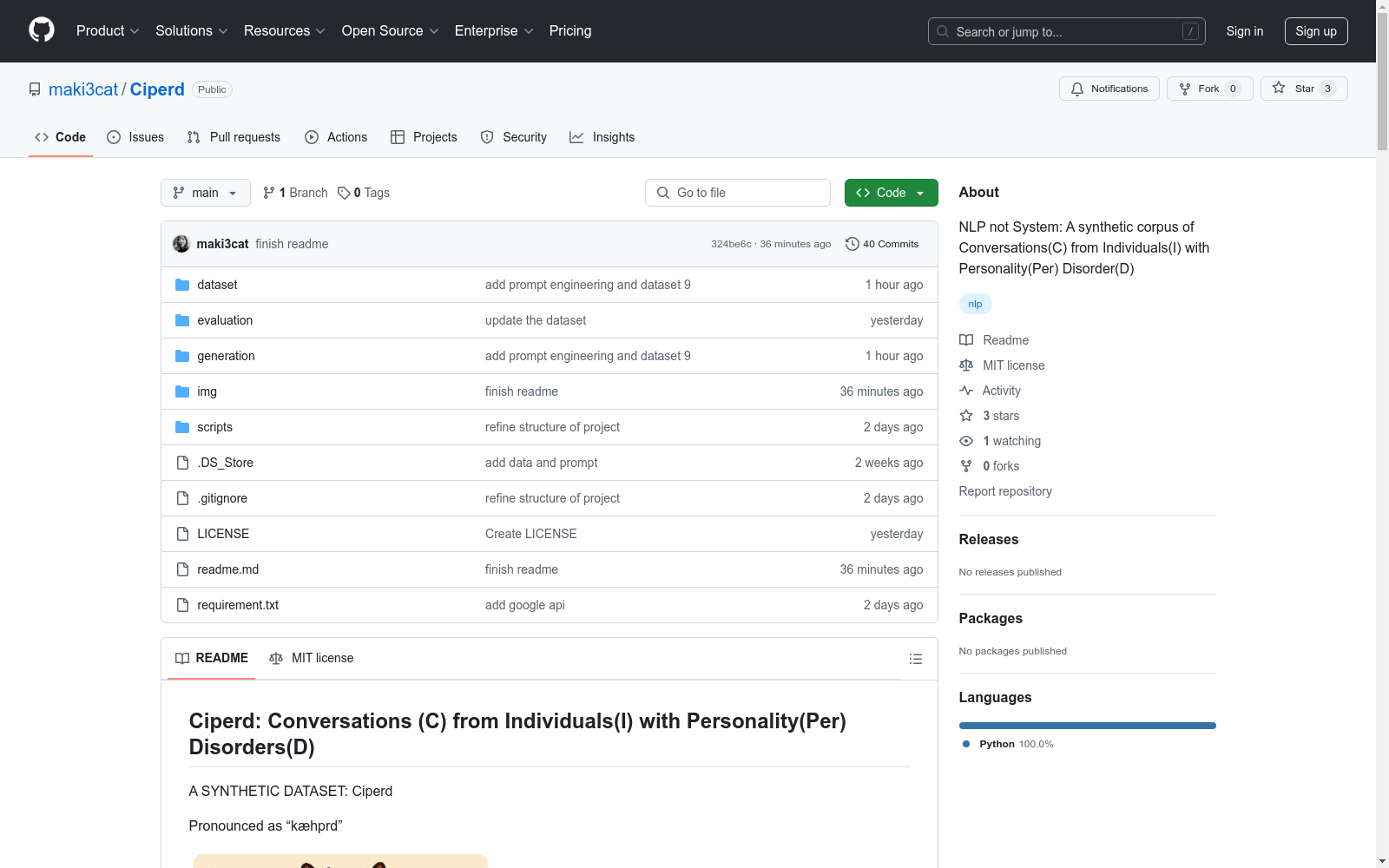This screenshot has width=1389, height=868.
Task: Click the scripts folder icon
Action: tap(182, 427)
